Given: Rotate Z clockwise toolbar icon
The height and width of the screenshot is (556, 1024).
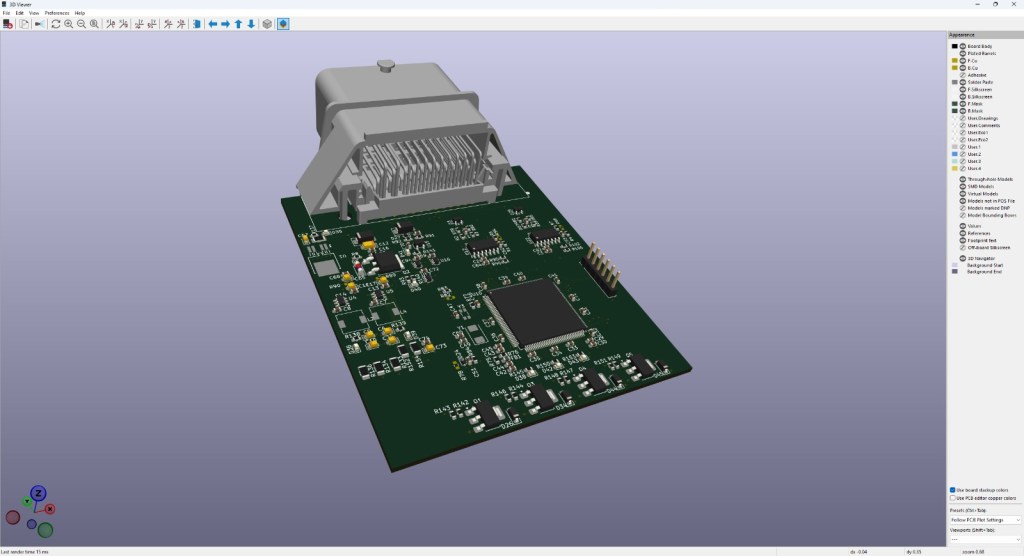Looking at the screenshot, I should coord(168,24).
